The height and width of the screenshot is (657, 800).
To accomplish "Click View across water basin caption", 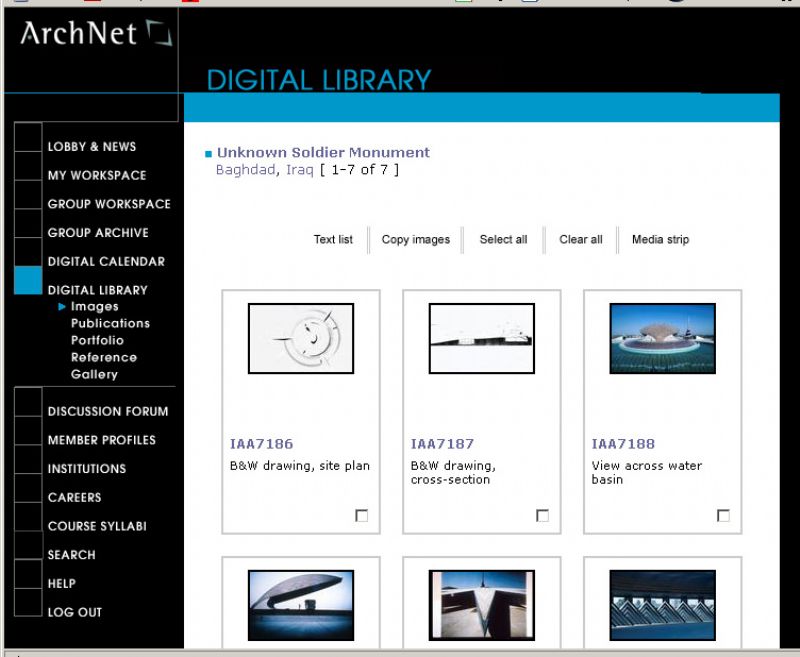I will coord(647,473).
